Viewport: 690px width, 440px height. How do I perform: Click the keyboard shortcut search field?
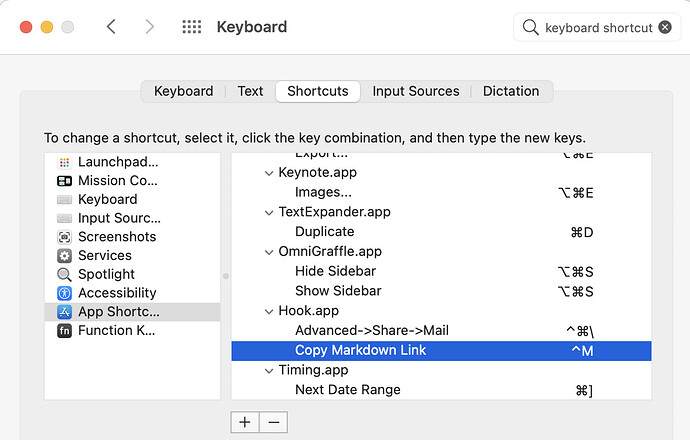click(x=597, y=27)
